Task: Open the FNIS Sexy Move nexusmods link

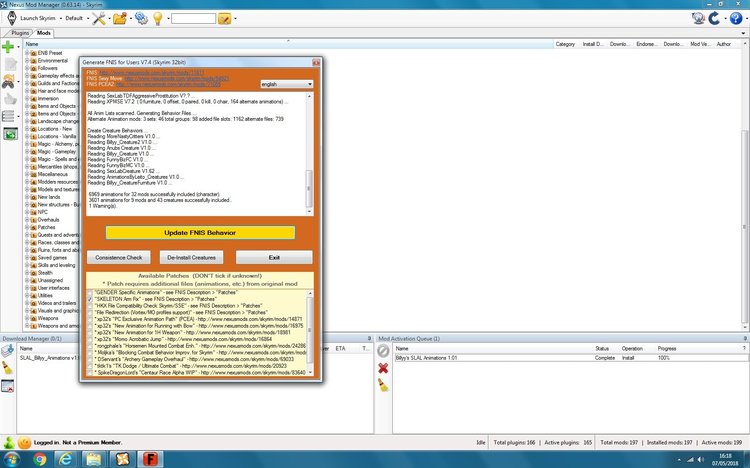Action: click(176, 78)
